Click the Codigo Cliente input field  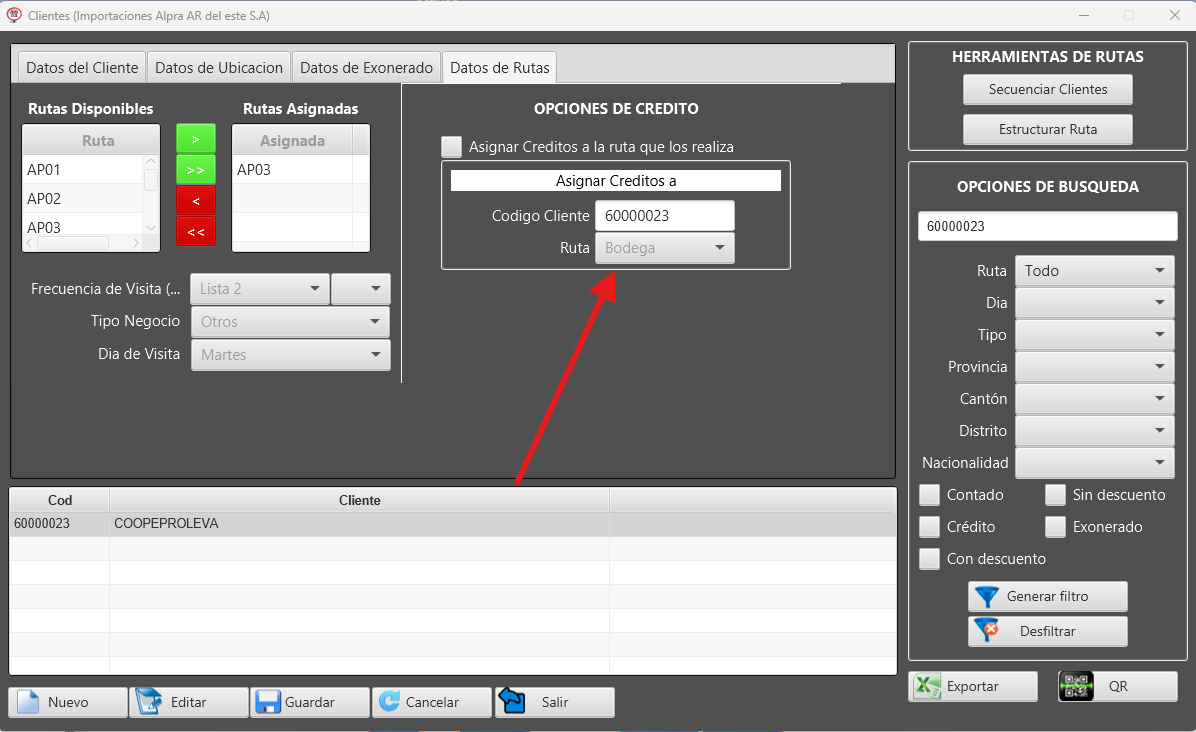click(x=664, y=216)
